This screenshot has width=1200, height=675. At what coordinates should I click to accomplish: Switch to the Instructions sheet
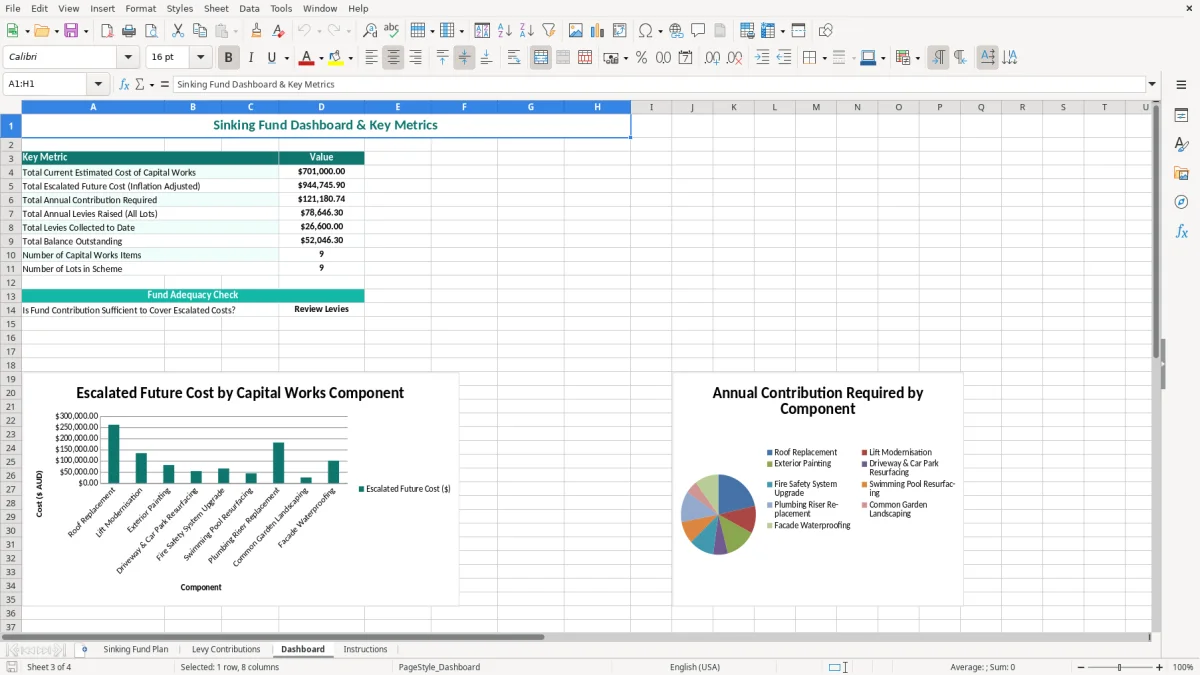click(x=365, y=649)
